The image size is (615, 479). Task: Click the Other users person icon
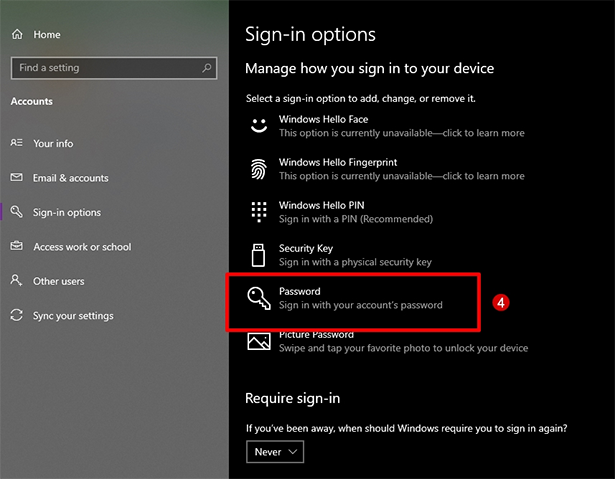[16, 280]
